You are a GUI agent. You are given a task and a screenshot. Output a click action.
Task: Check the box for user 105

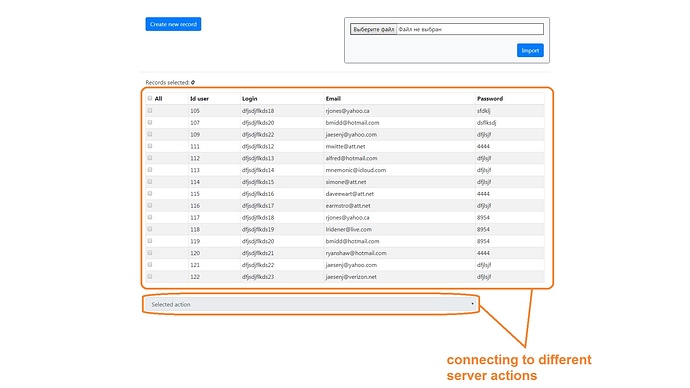(150, 110)
